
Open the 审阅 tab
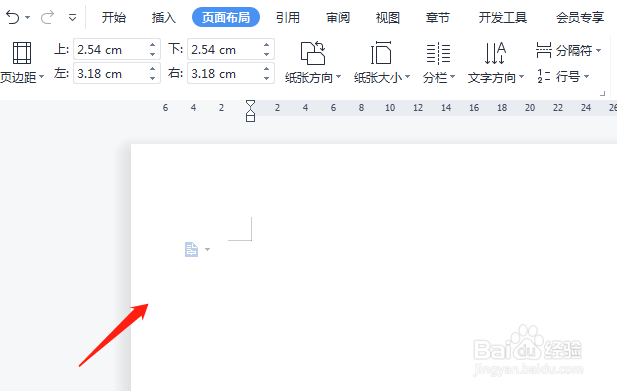click(x=338, y=18)
